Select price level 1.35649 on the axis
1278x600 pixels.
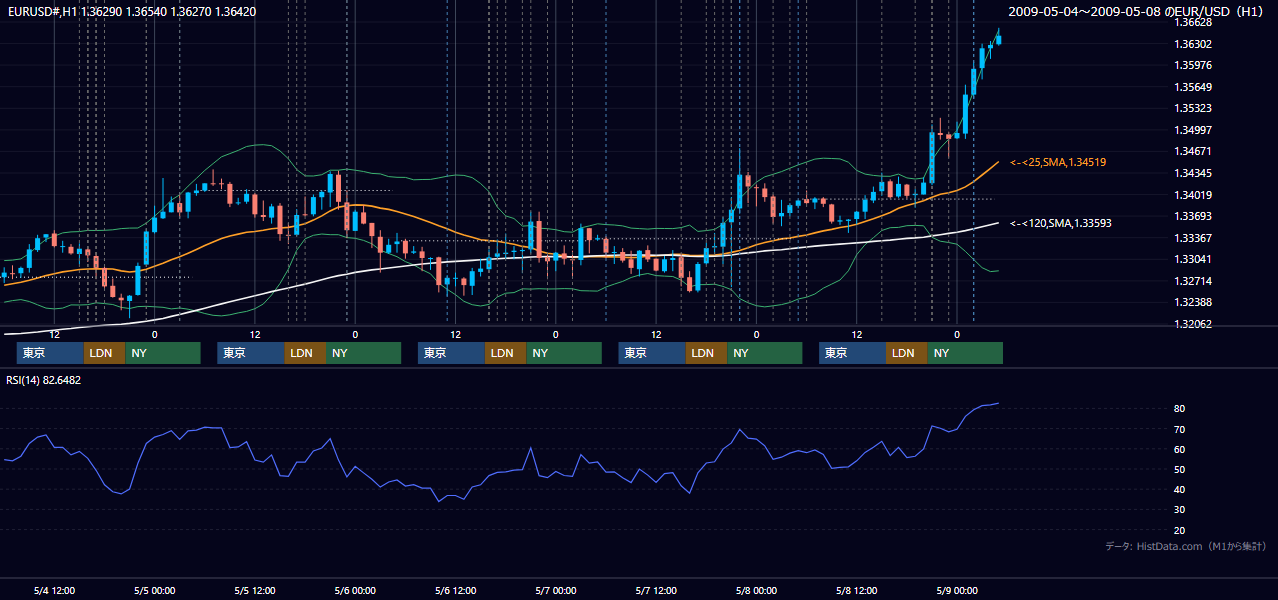tap(1193, 87)
